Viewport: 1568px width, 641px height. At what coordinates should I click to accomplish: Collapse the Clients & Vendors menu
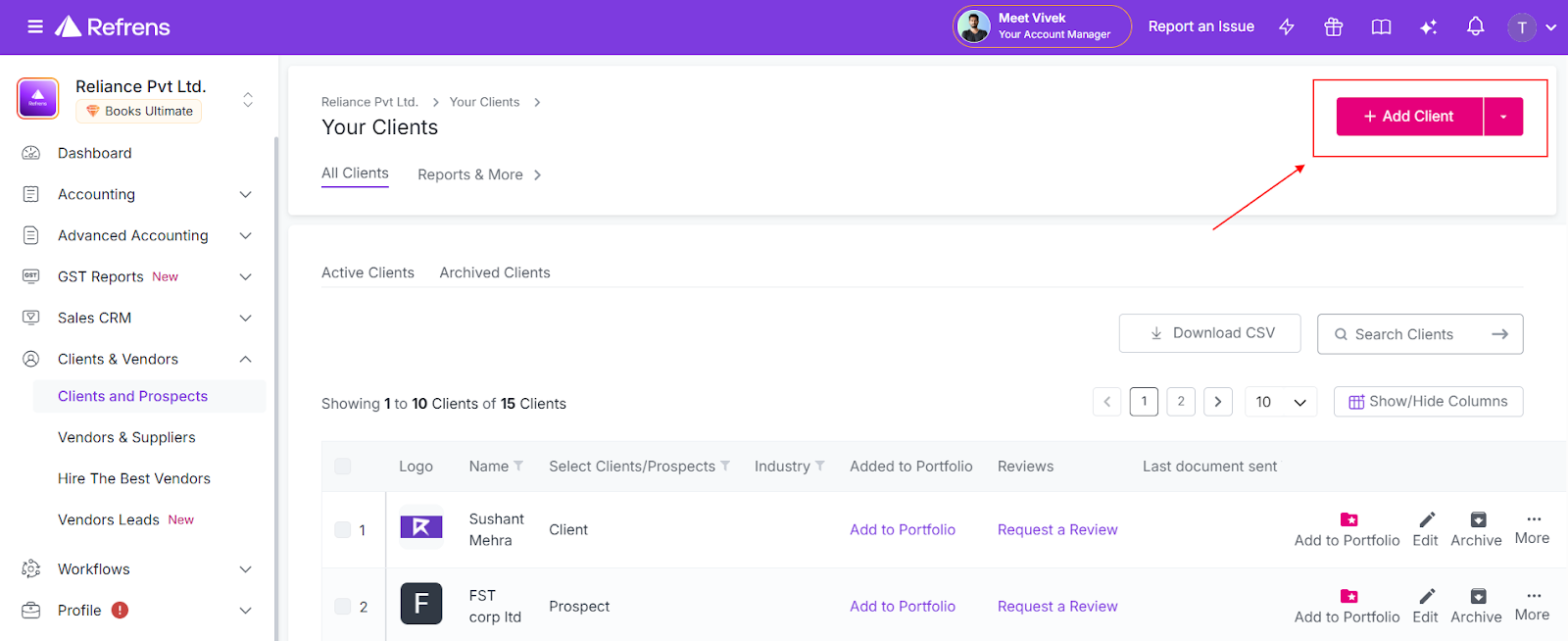pos(246,359)
